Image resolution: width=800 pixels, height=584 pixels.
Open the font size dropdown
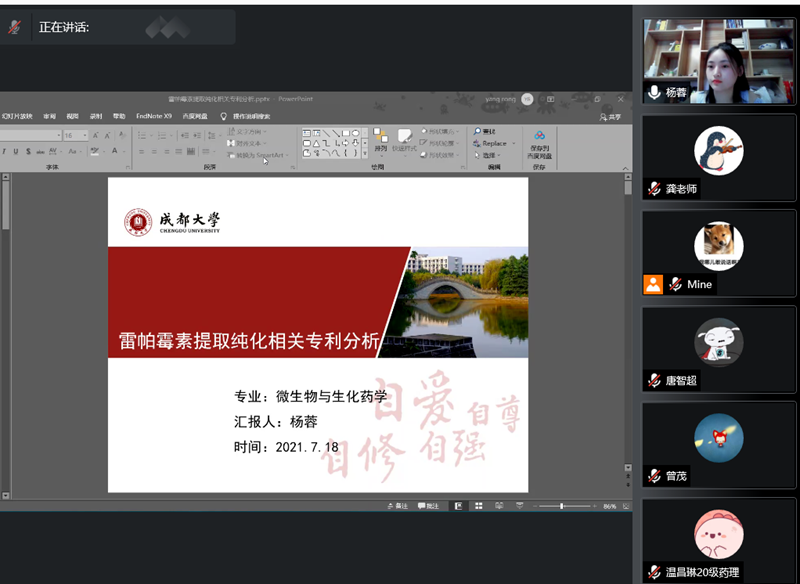click(x=83, y=135)
